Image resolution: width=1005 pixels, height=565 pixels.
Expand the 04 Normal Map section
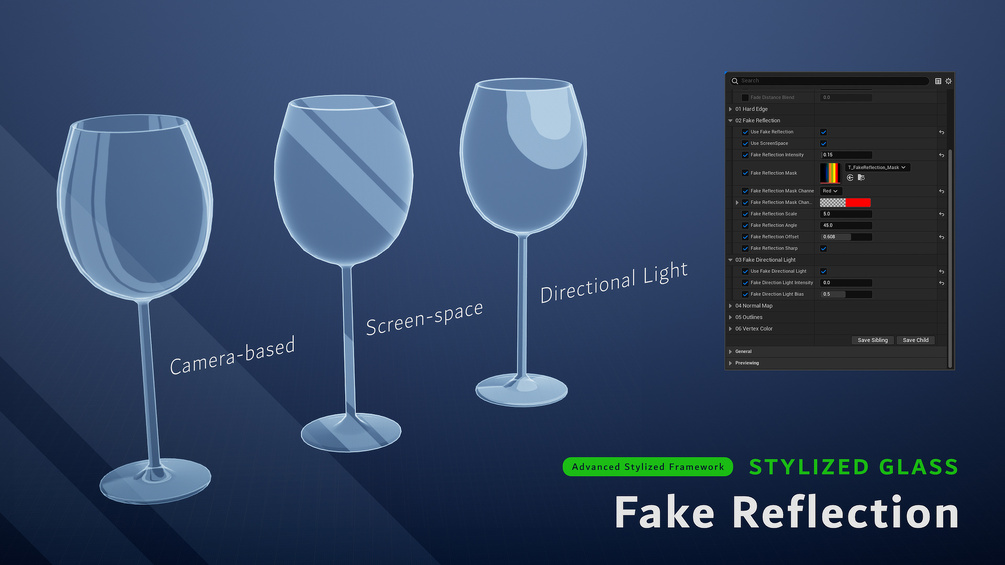731,306
